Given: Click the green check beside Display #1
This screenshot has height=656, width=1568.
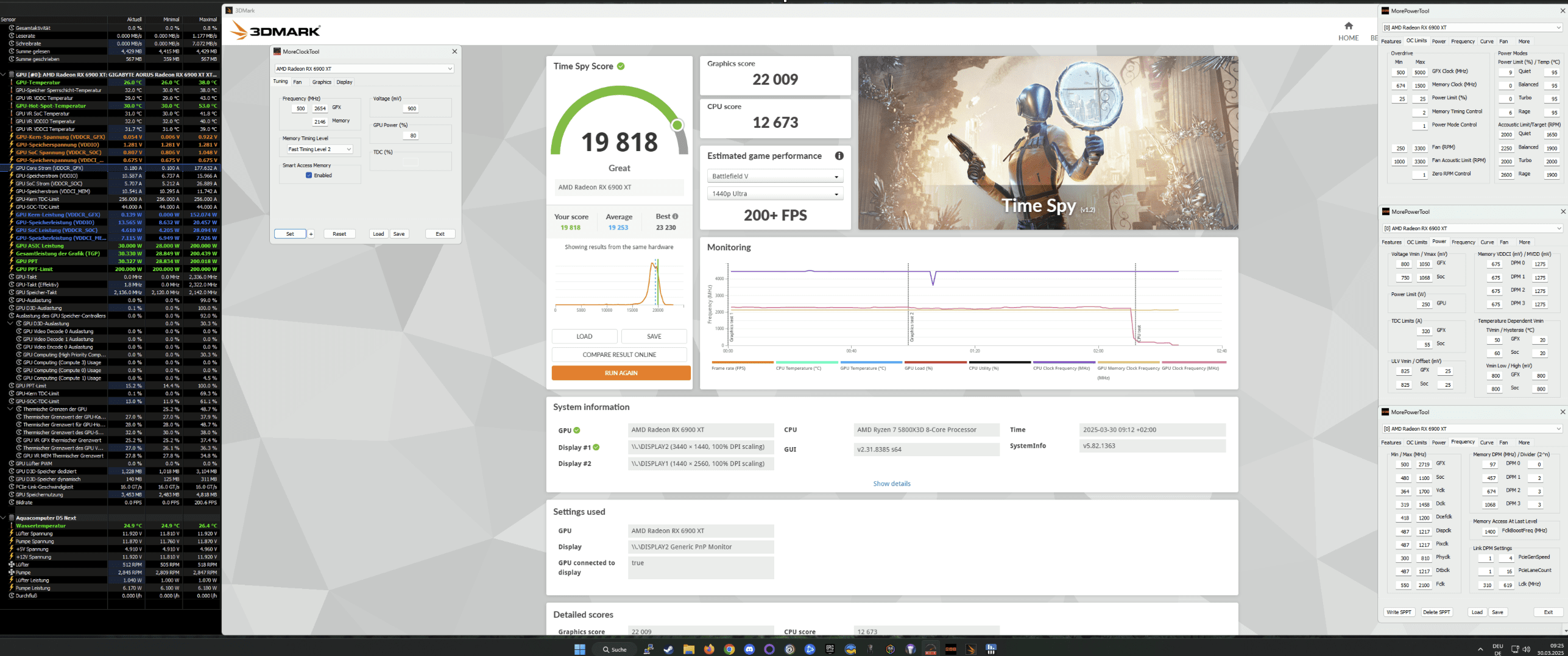Looking at the screenshot, I should coord(596,447).
